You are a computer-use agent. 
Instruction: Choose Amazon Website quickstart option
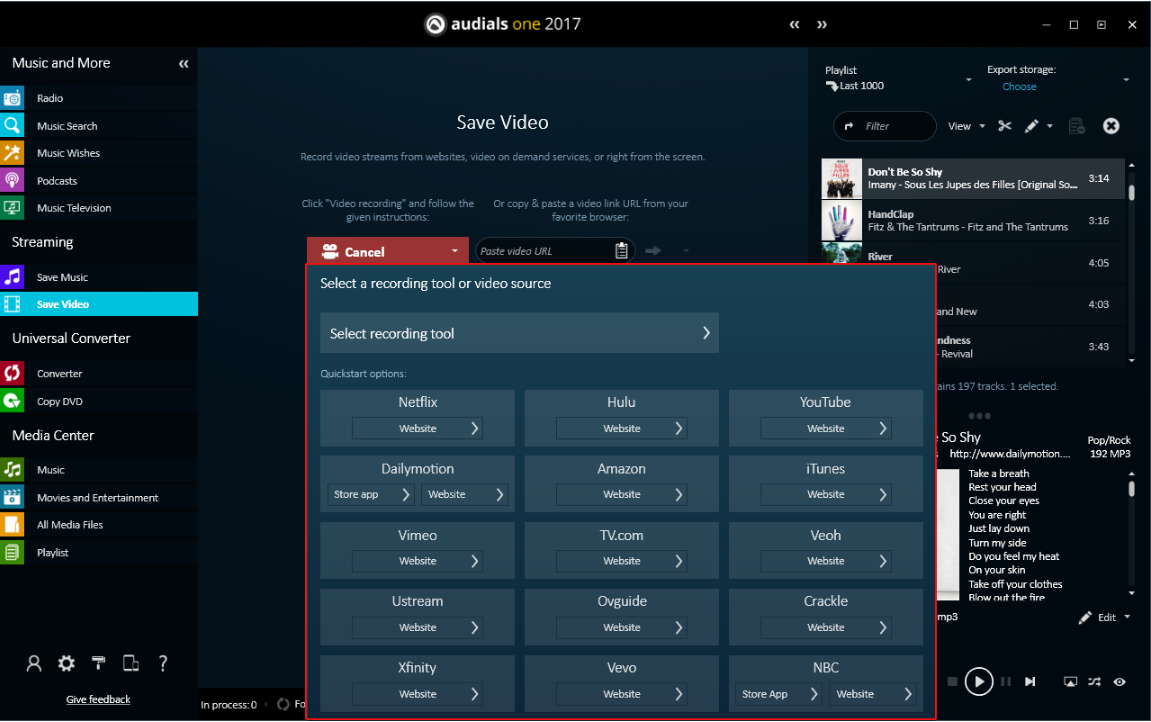pyautogui.click(x=621, y=495)
